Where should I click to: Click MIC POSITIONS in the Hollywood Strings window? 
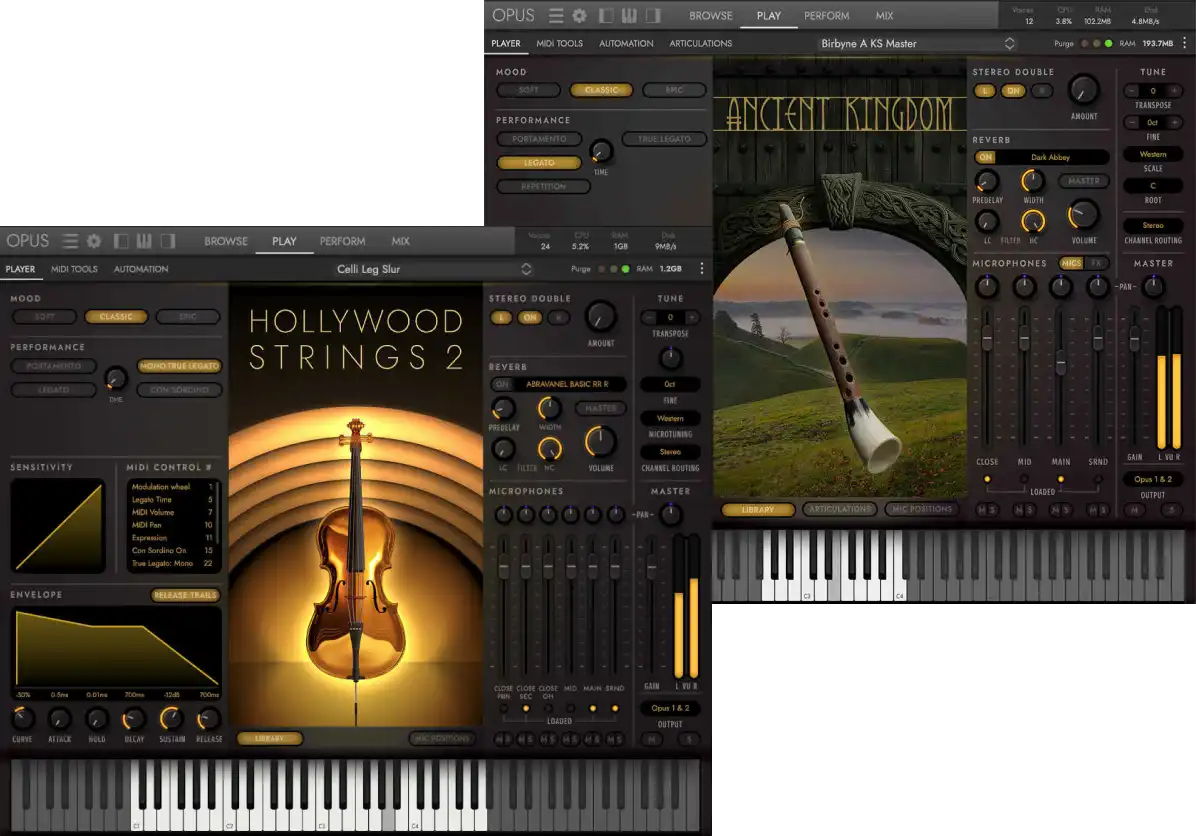pyautogui.click(x=442, y=738)
